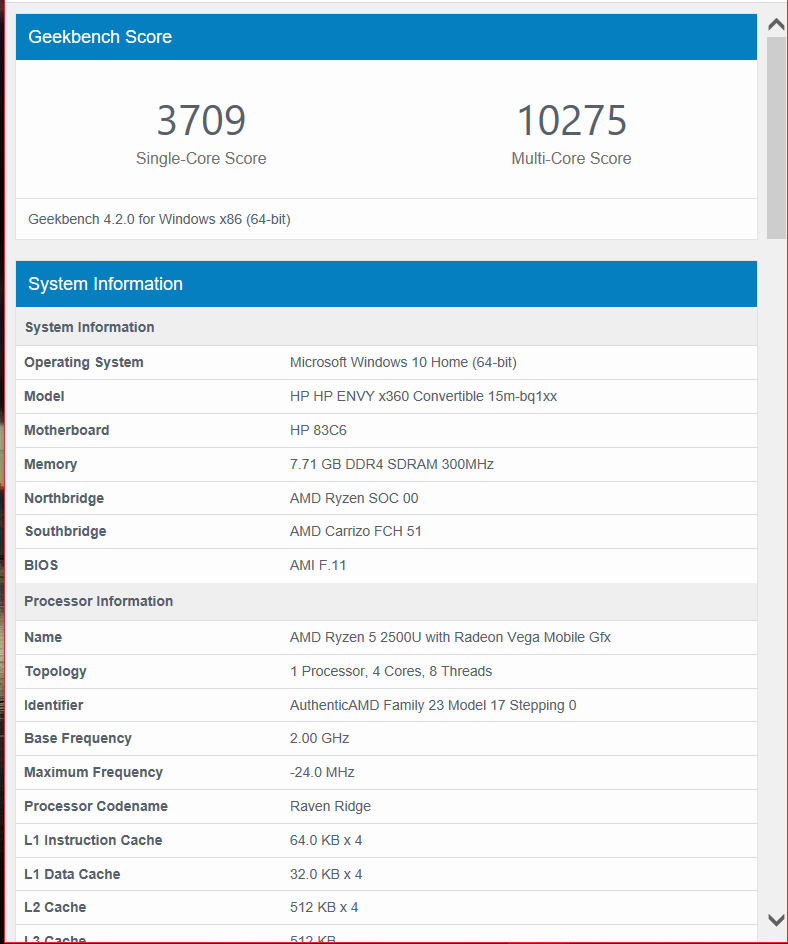Click the Topology row label
Screen dimensions: 788x944
coord(55,671)
